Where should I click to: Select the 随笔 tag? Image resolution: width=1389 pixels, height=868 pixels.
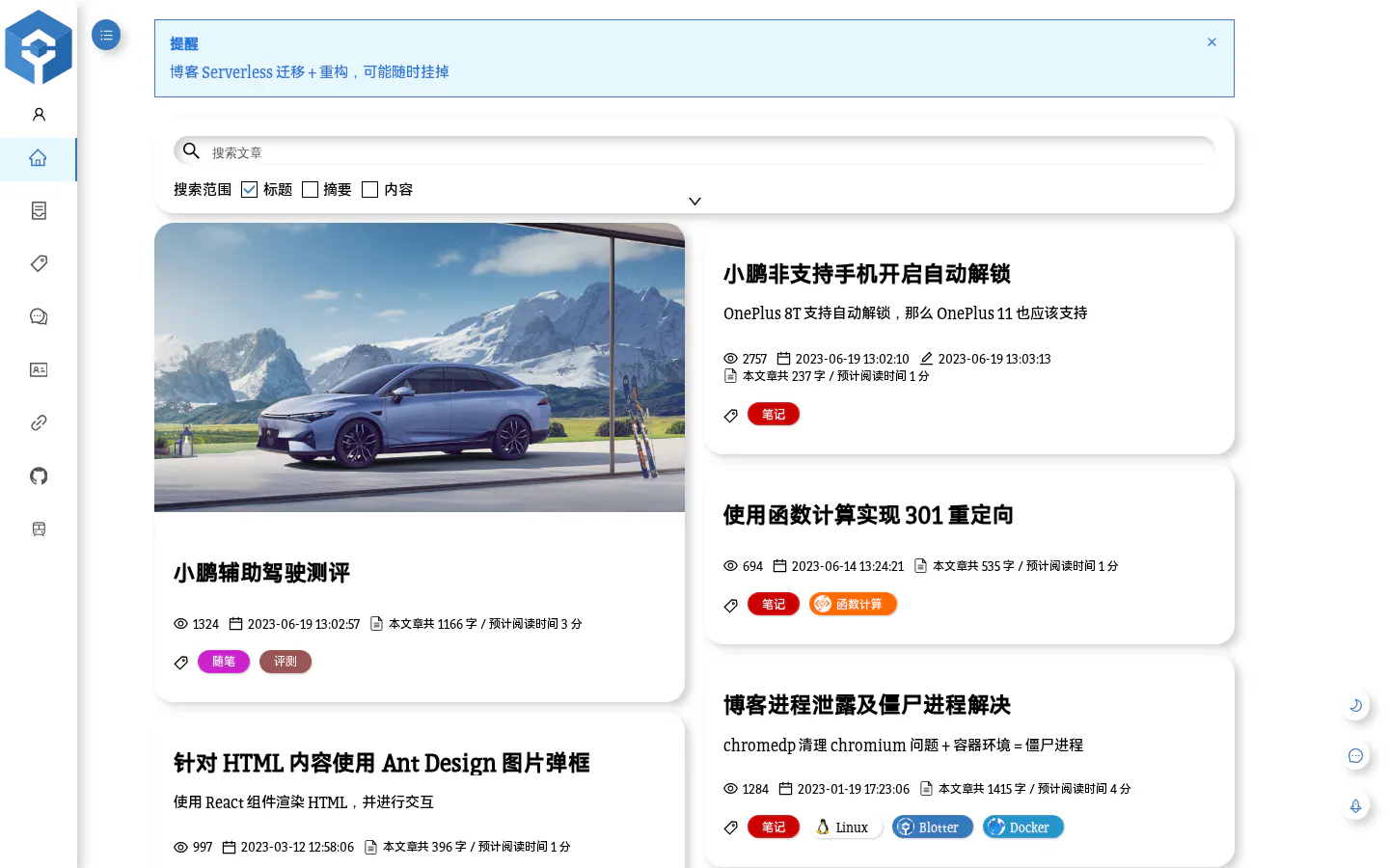click(x=224, y=662)
